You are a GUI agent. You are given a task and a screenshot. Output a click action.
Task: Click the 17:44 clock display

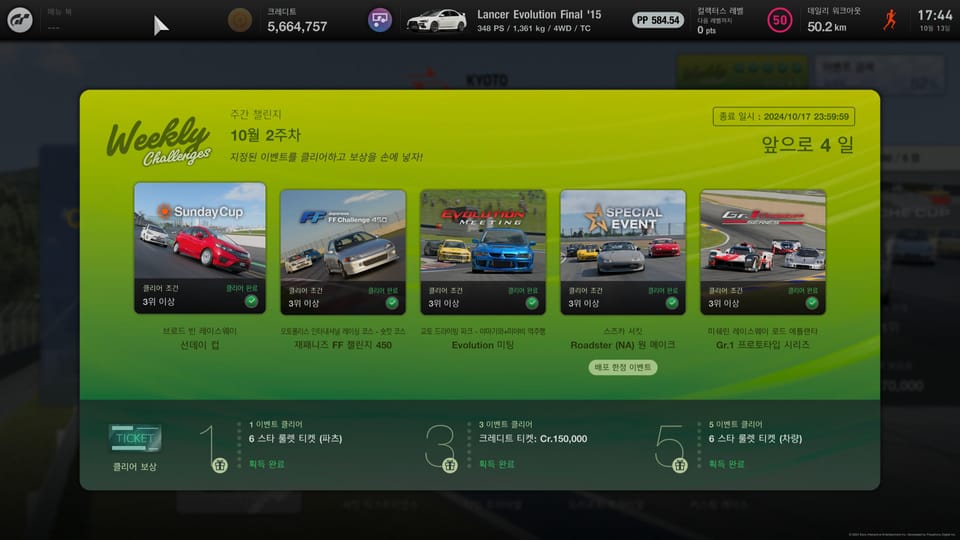935,15
